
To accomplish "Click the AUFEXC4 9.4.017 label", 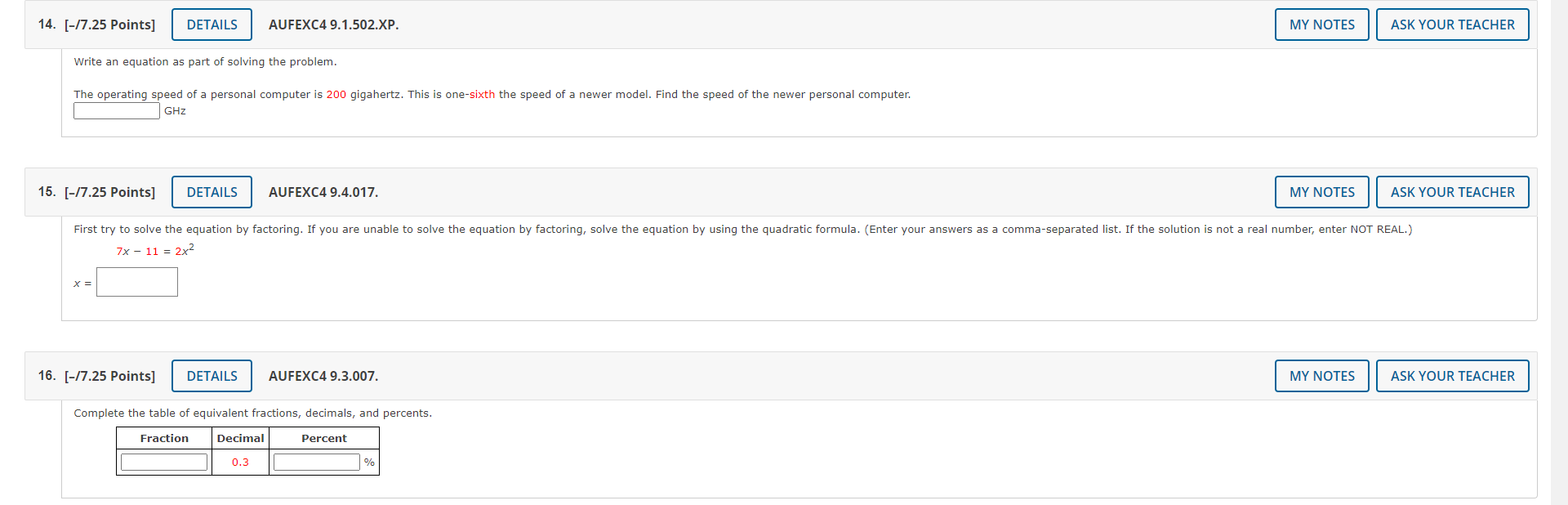I will (323, 192).
